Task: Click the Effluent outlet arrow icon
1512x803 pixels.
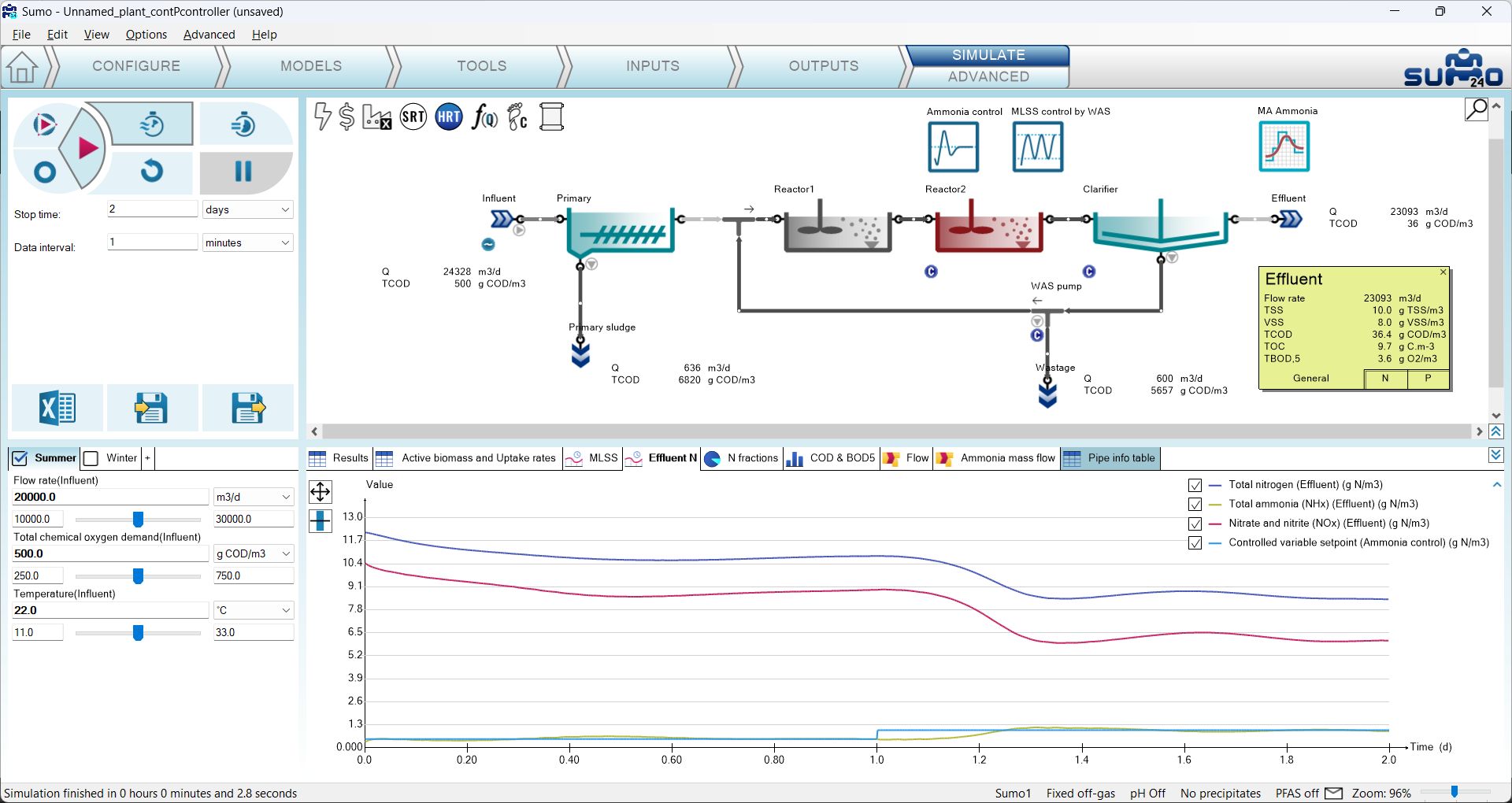Action: click(1290, 219)
